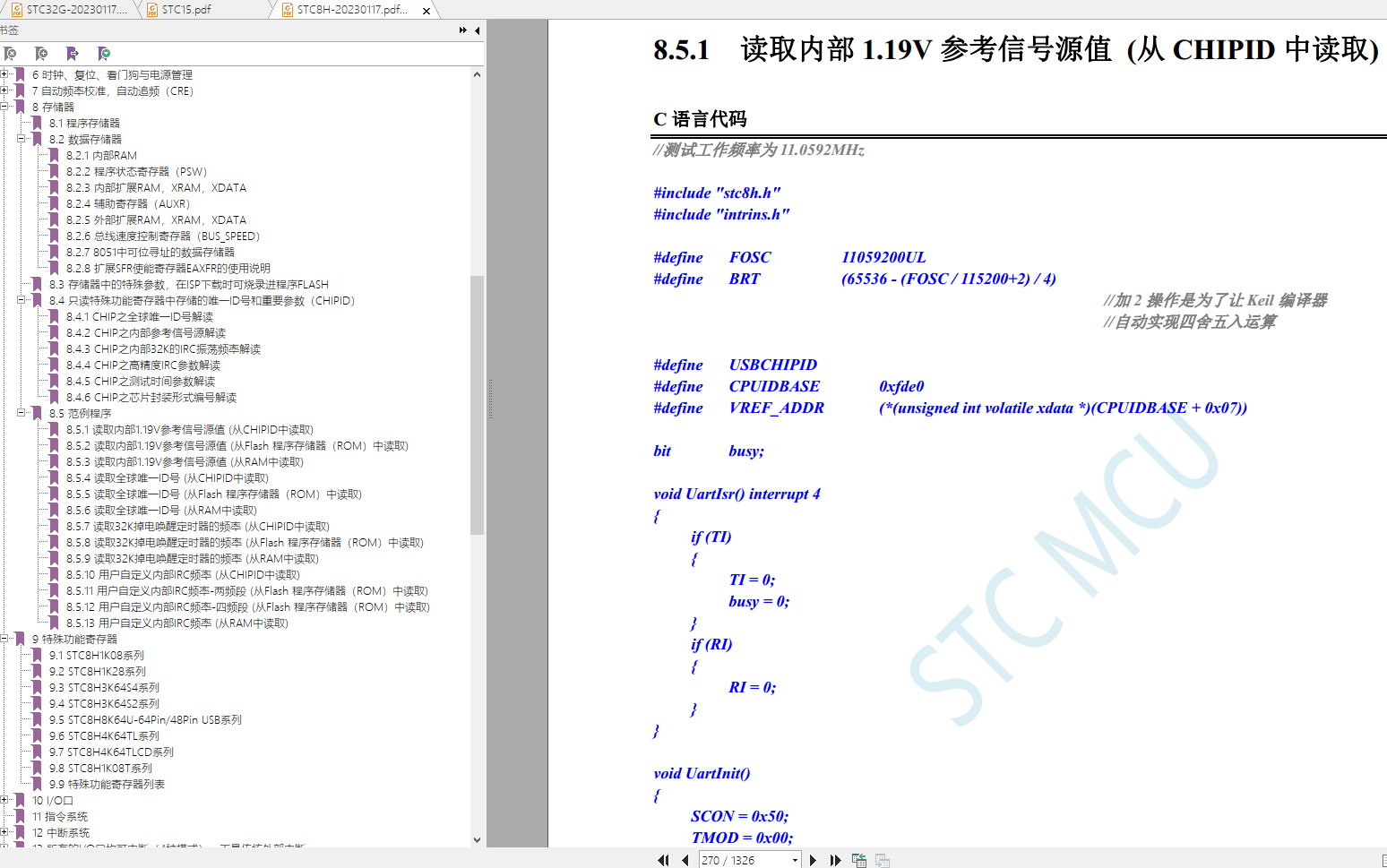Open bookmark 9.5 STC8H8K64U USB系列
The image size is (1387, 868).
(x=145, y=719)
